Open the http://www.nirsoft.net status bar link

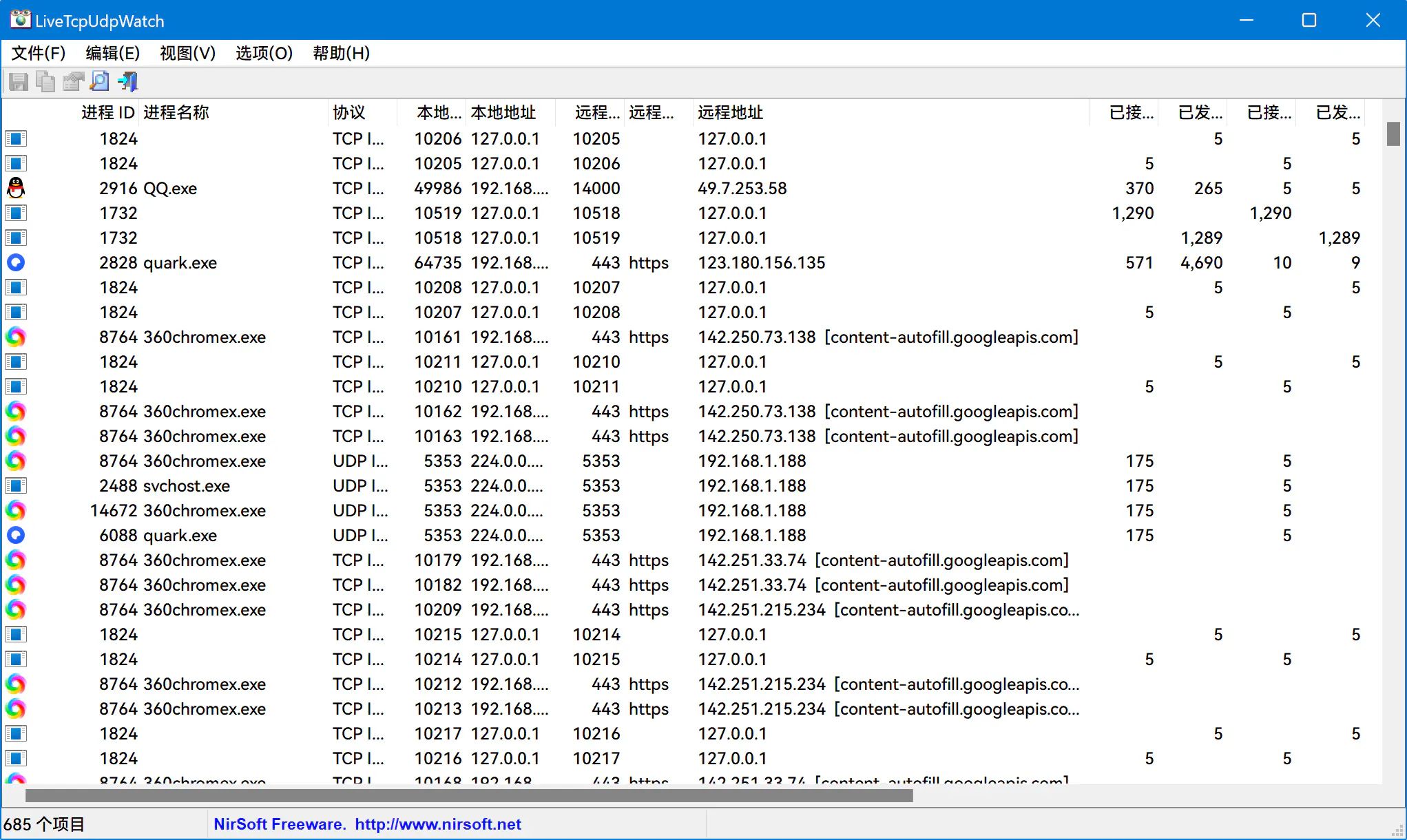pos(438,824)
